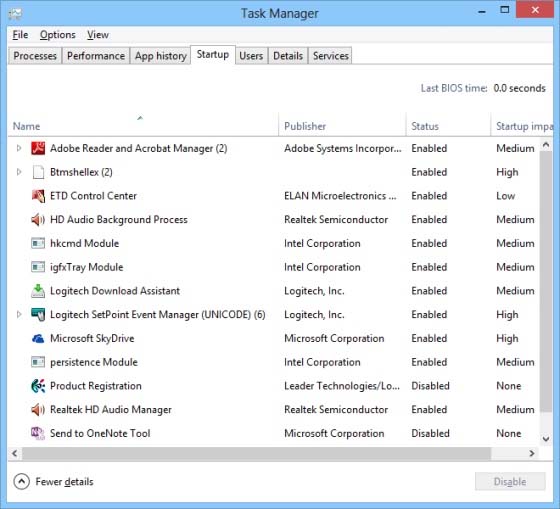
Task: Open the File menu
Action: coord(20,35)
